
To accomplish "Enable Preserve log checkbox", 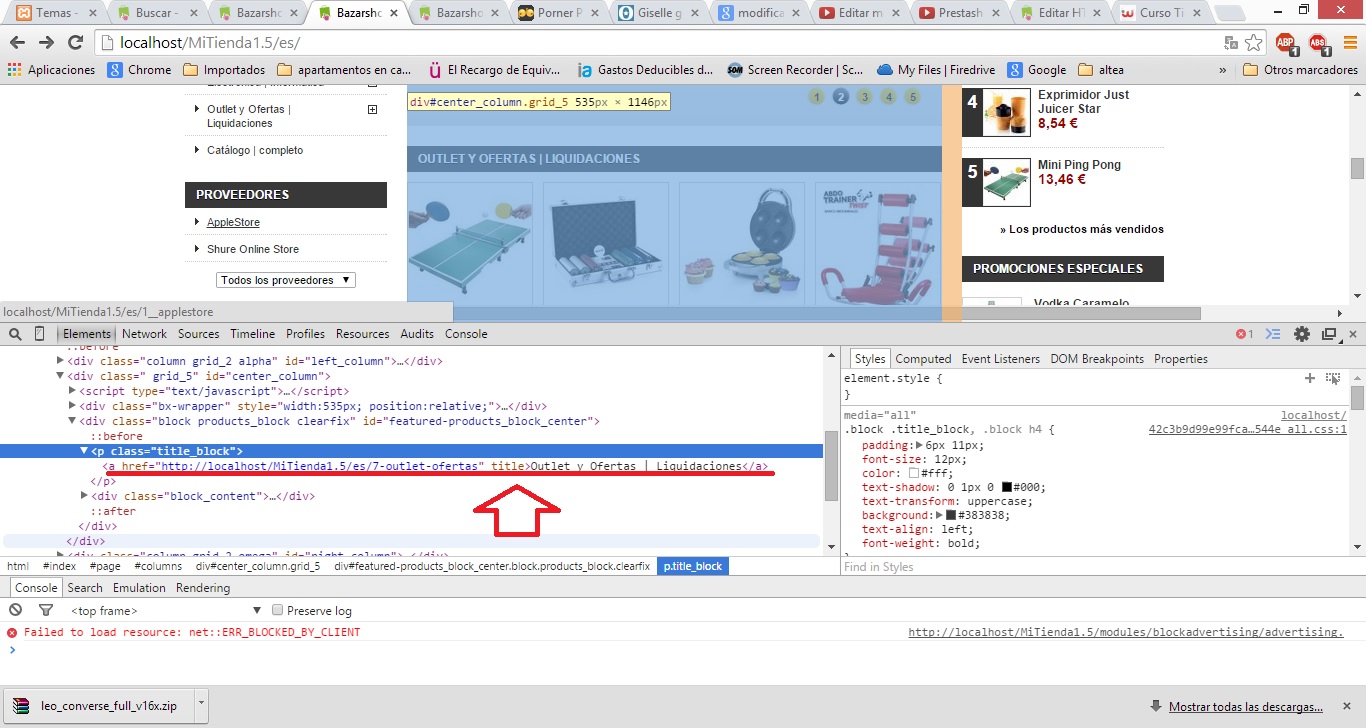I will click(x=278, y=610).
